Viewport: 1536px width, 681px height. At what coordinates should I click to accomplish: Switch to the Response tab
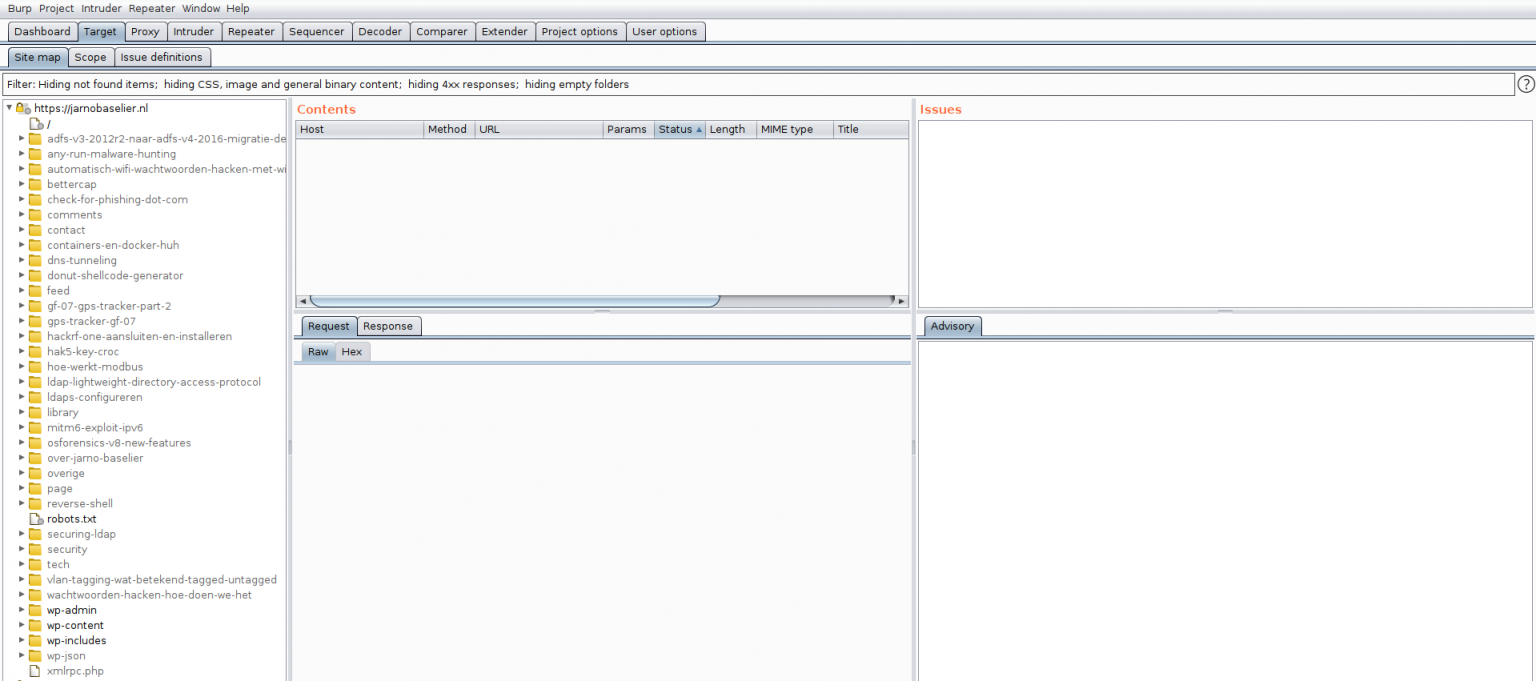[388, 326]
